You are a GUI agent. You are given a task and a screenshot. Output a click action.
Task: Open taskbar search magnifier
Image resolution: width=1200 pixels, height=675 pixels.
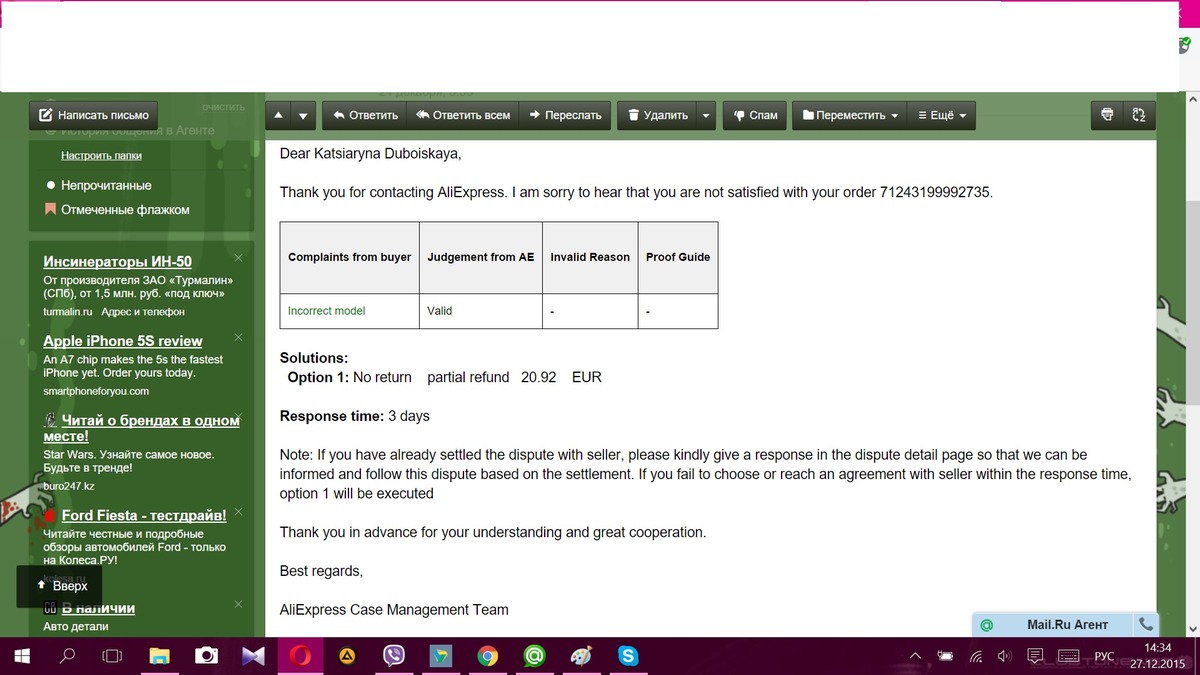(68, 656)
